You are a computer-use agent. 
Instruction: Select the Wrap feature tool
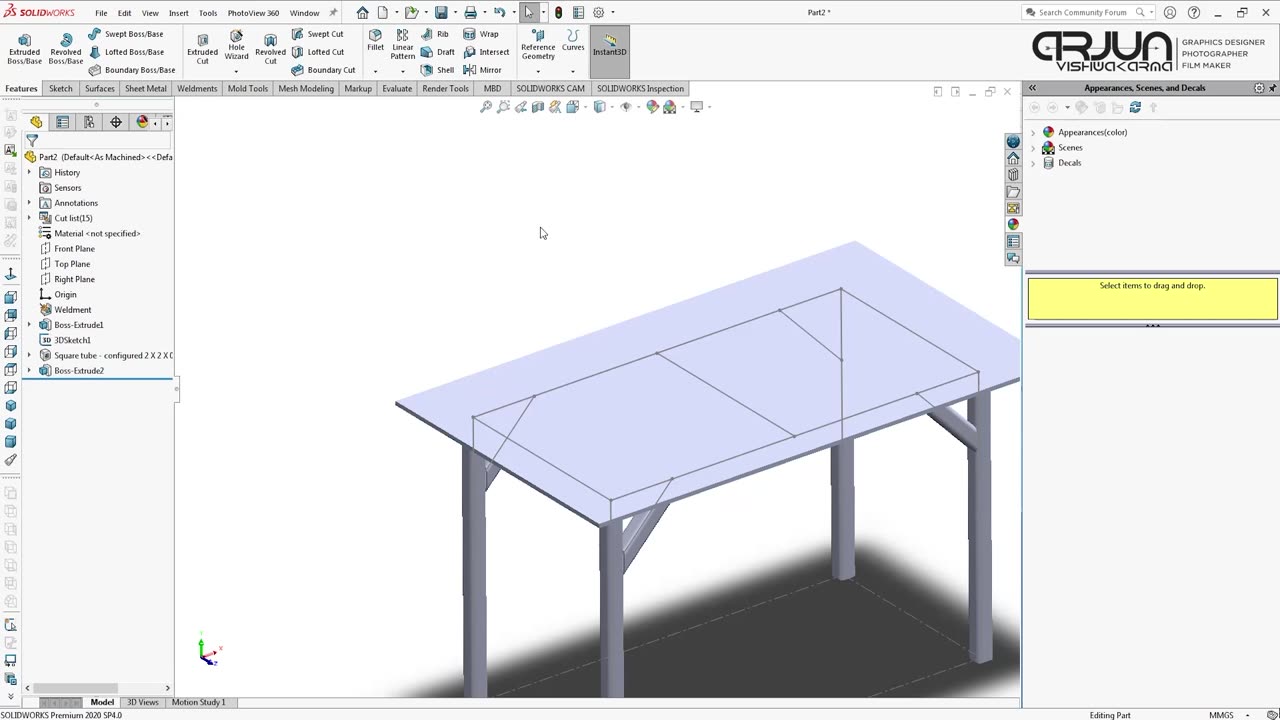pos(480,34)
